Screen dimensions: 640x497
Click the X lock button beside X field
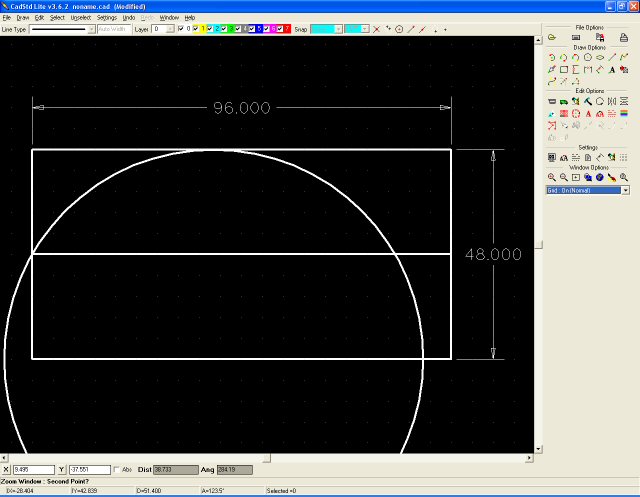click(6, 470)
